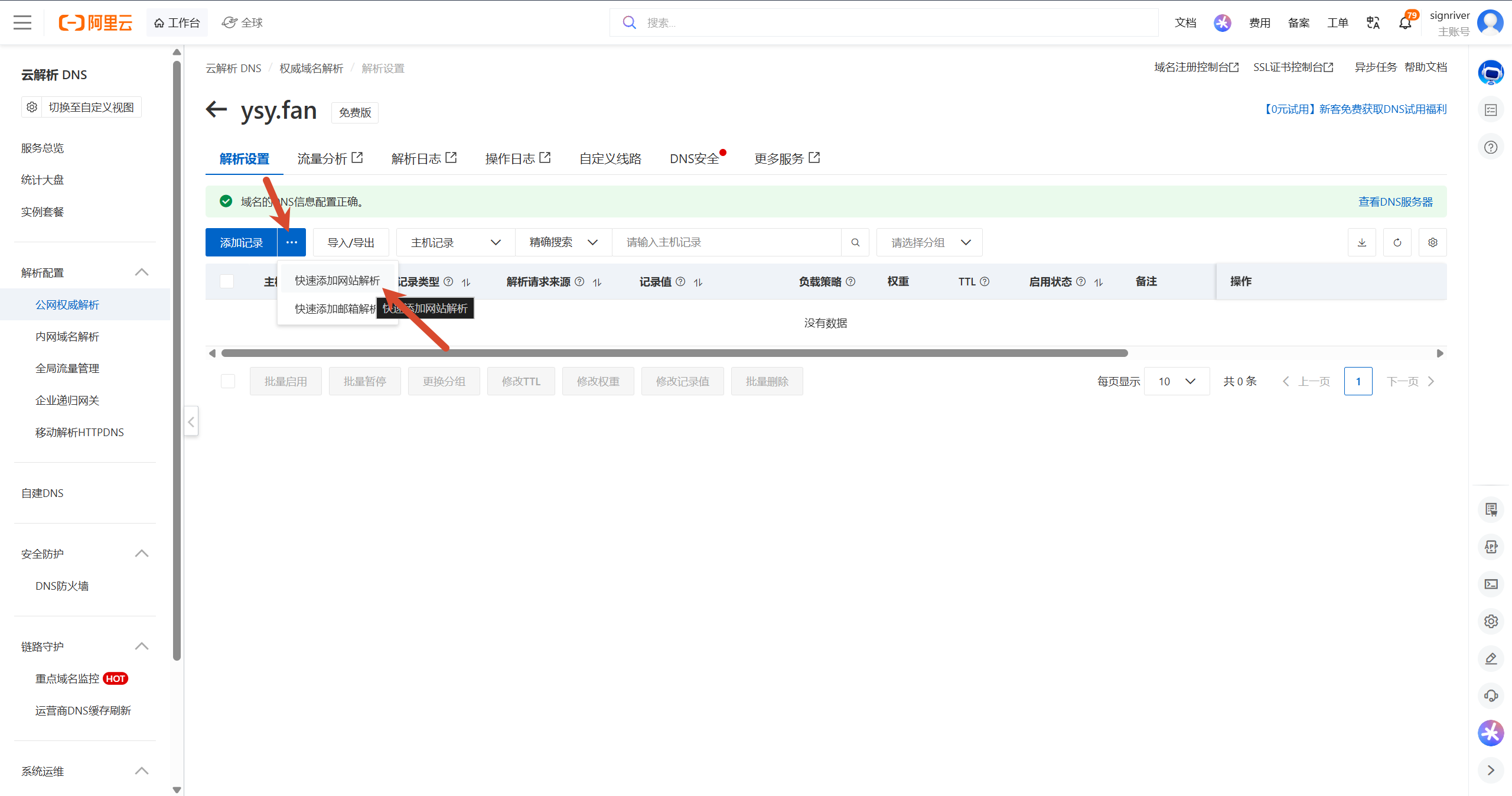The height and width of the screenshot is (796, 1512).
Task: Open the API icon on right sidebar
Action: click(x=1491, y=547)
